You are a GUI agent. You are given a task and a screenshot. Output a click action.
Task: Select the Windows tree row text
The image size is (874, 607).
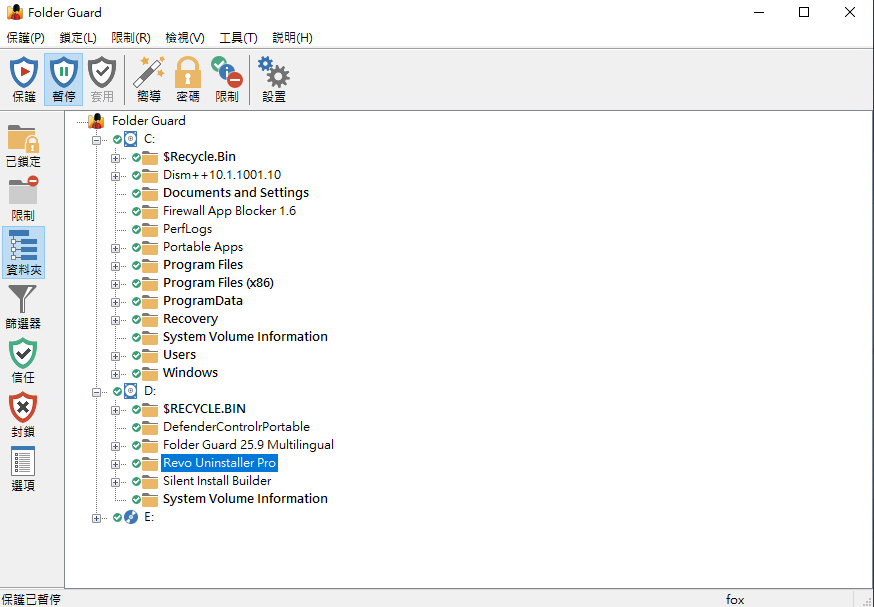(190, 372)
